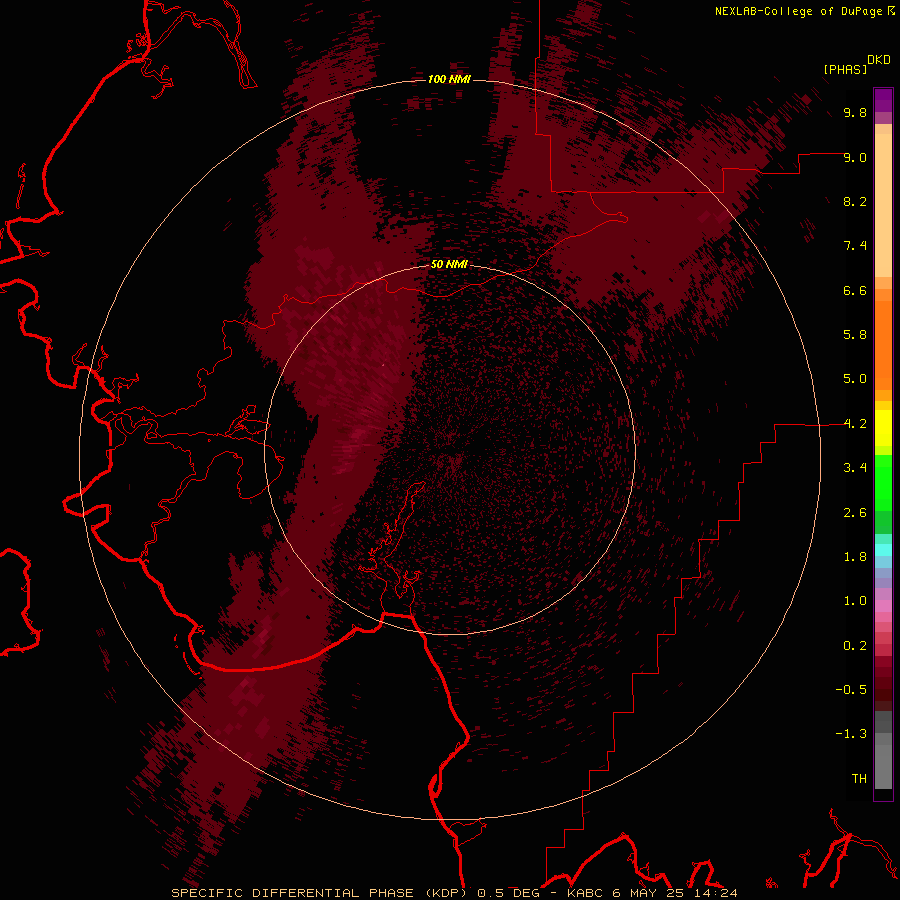Pick the cyan segment of the color scale
The width and height of the screenshot is (900, 900).
click(883, 550)
